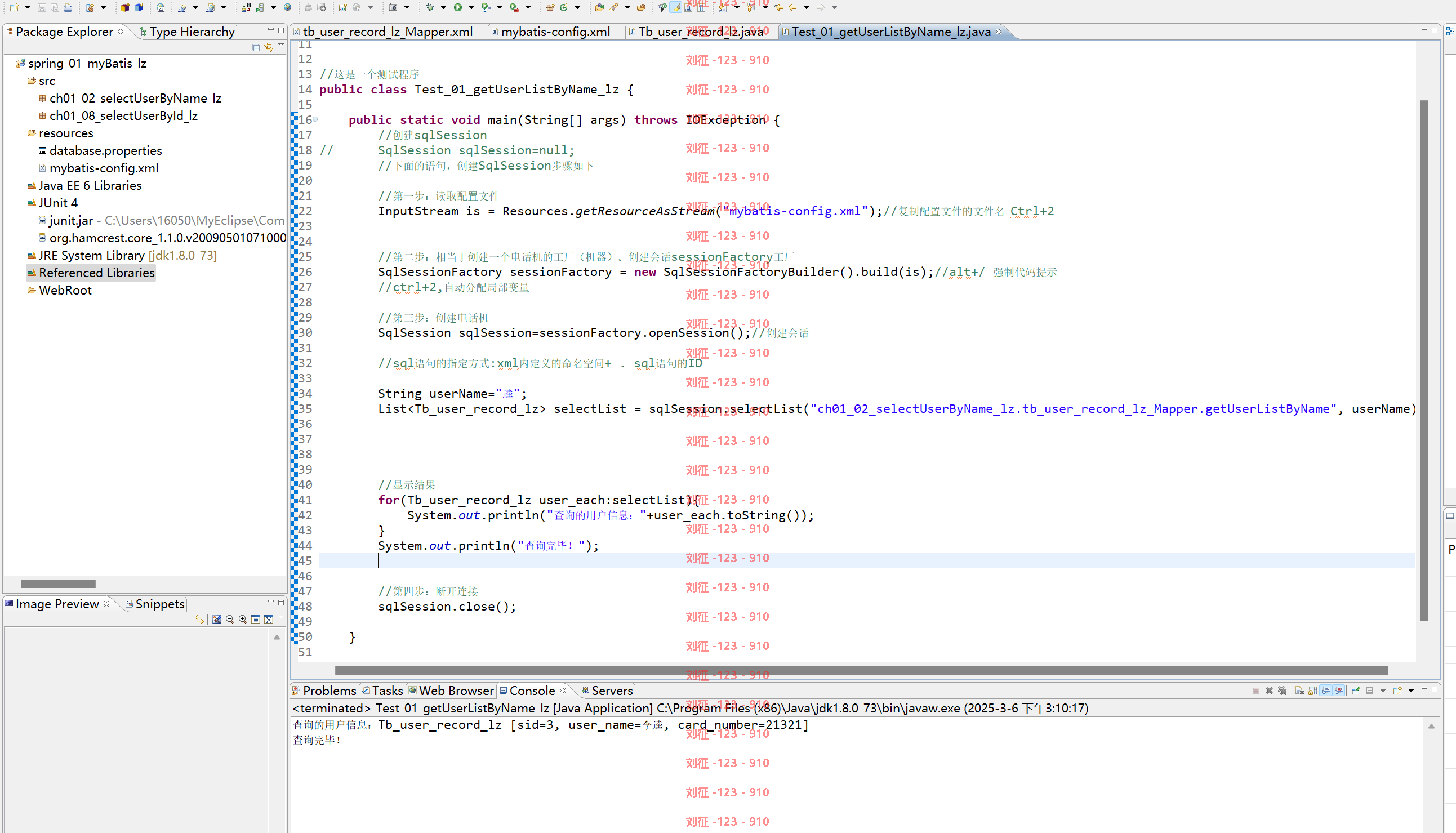Image resolution: width=1456 pixels, height=833 pixels.
Task: Click the New file toolbar icon
Action: click(x=14, y=7)
